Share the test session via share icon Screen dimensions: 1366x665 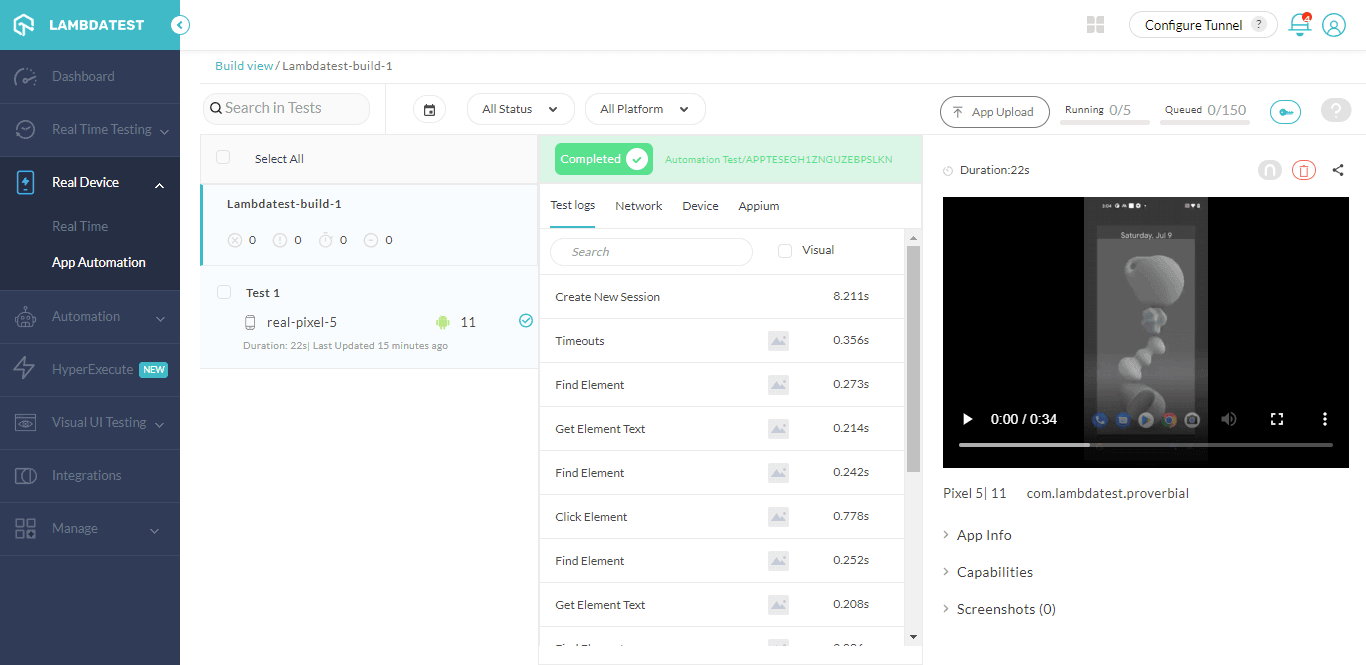tap(1338, 170)
